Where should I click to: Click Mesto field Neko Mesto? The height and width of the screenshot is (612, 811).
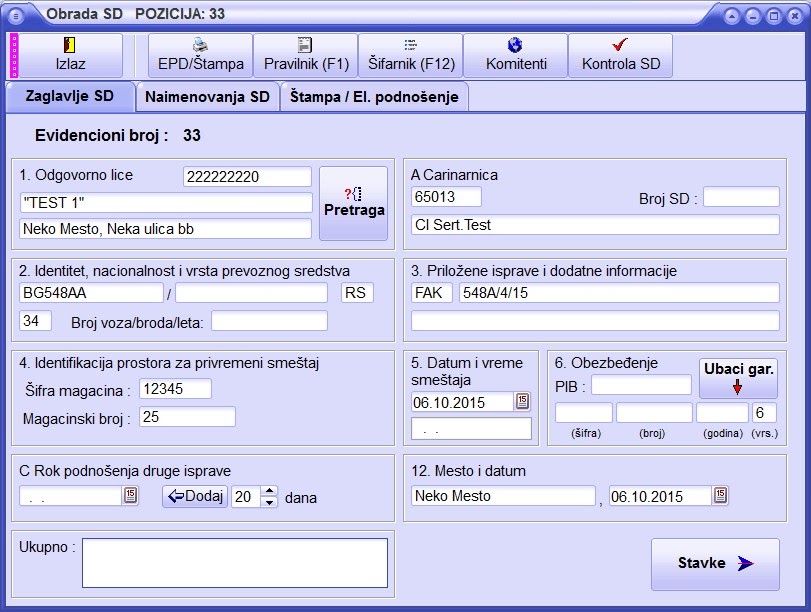(x=503, y=496)
